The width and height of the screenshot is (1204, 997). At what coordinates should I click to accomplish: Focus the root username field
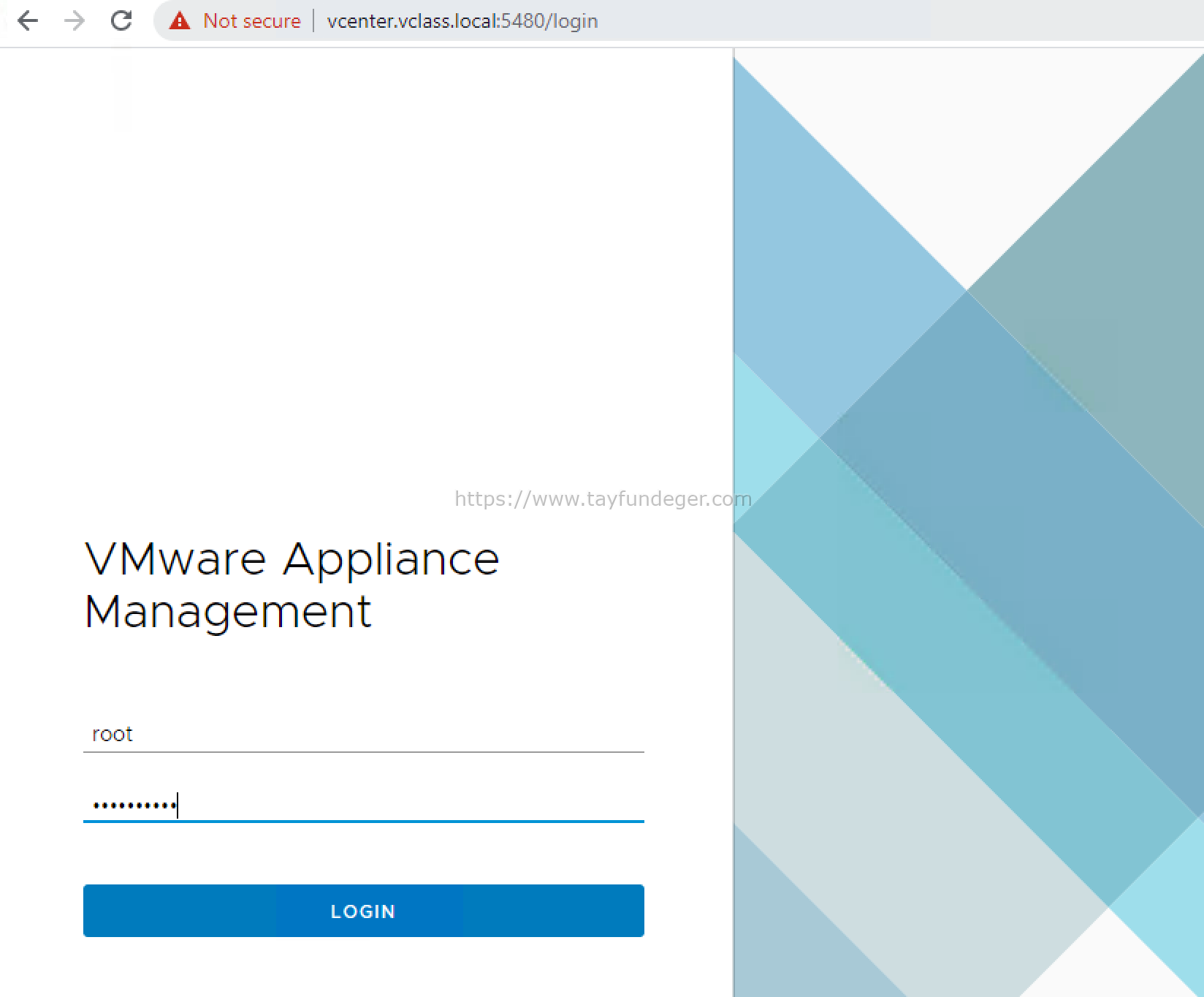point(363,734)
